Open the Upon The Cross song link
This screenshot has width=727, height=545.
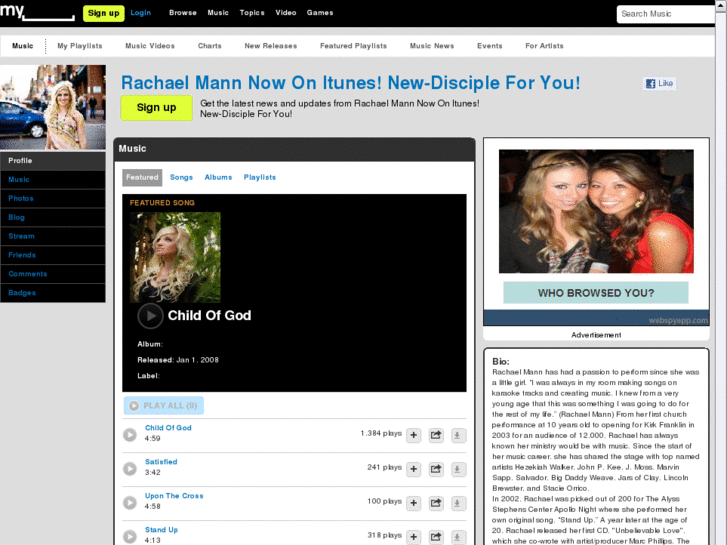[x=174, y=496]
